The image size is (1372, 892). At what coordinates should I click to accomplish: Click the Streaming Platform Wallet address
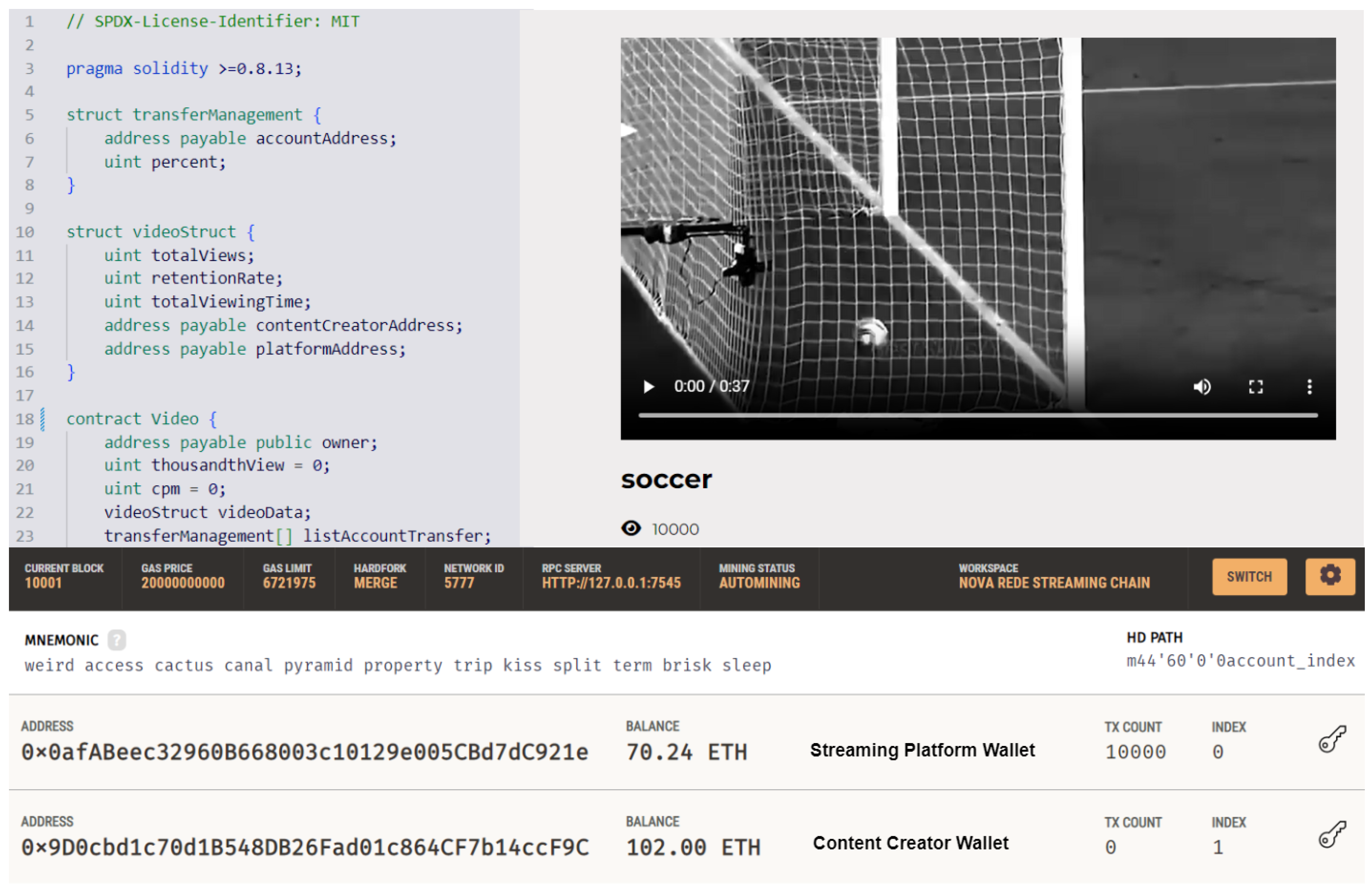(304, 752)
